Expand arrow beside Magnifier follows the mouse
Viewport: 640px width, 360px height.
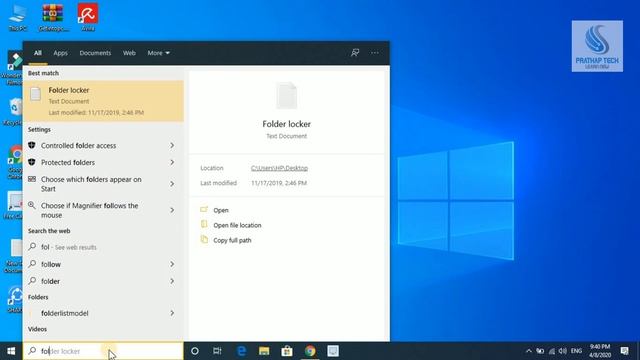tap(172, 210)
